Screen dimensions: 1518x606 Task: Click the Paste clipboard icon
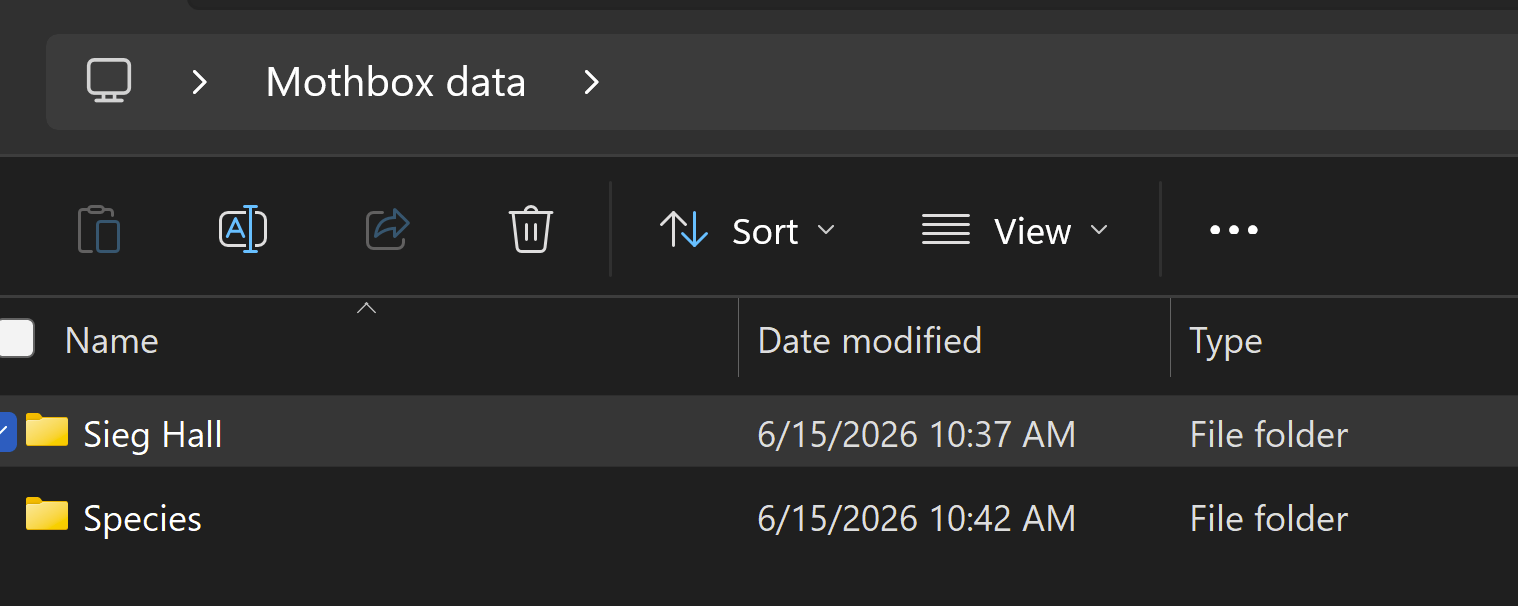pyautogui.click(x=99, y=229)
